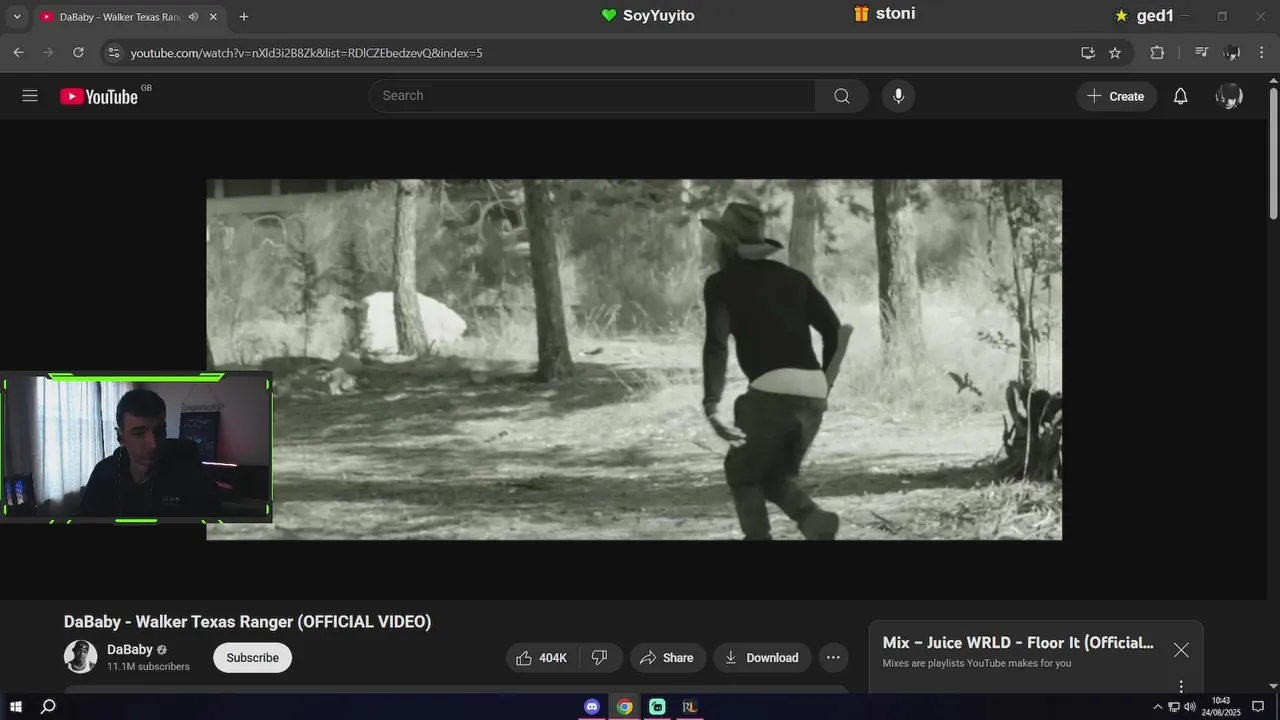Install app icon in address bar
The width and height of the screenshot is (1280, 720).
[1088, 52]
